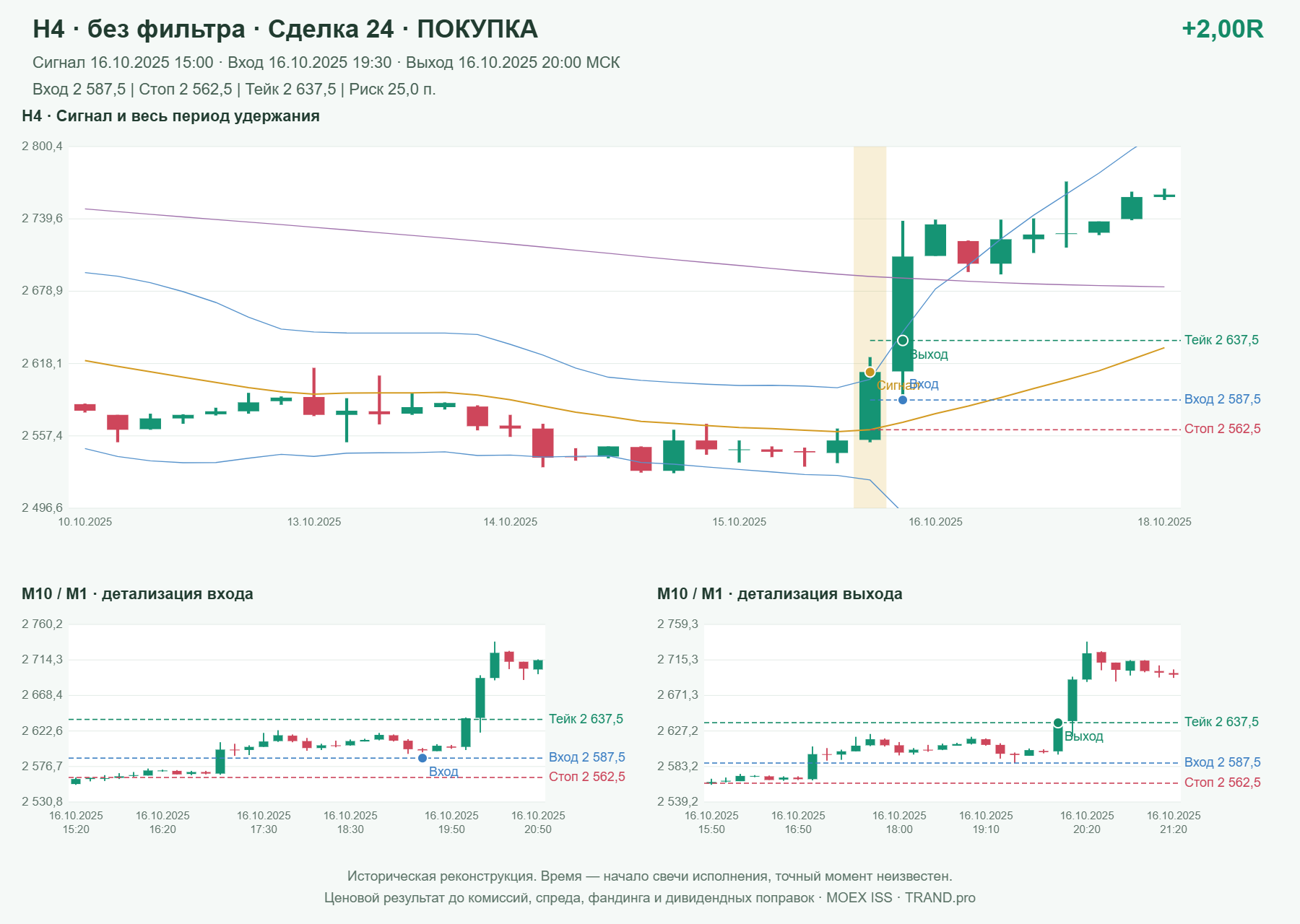Click the exit marker circle on H4 chart
Image resolution: width=1300 pixels, height=924 pixels.
coord(903,341)
